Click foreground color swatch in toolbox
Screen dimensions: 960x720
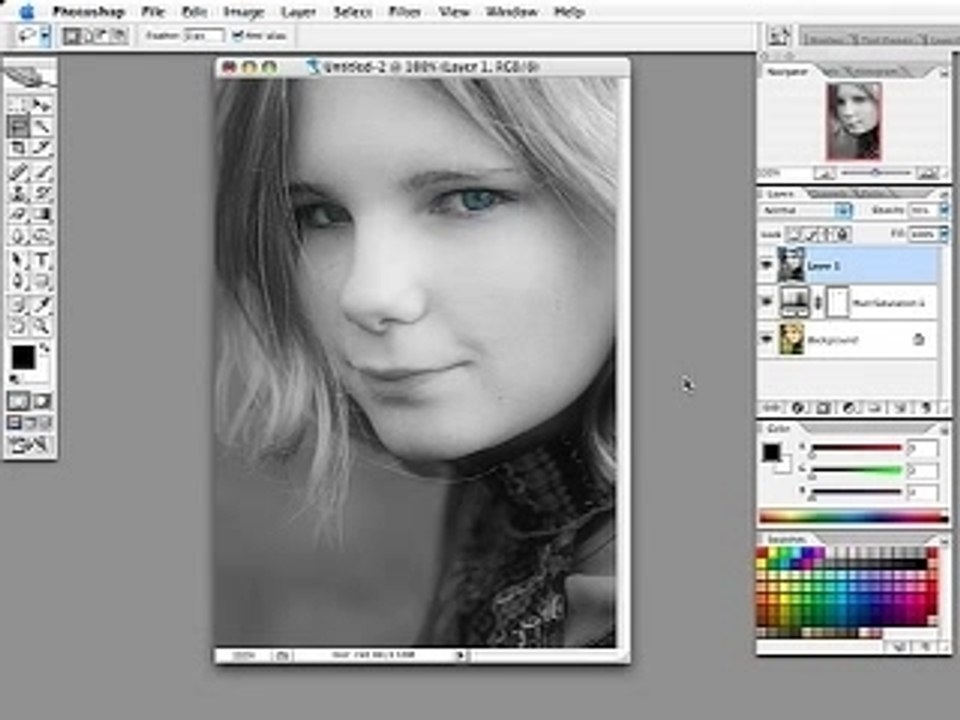(x=23, y=357)
